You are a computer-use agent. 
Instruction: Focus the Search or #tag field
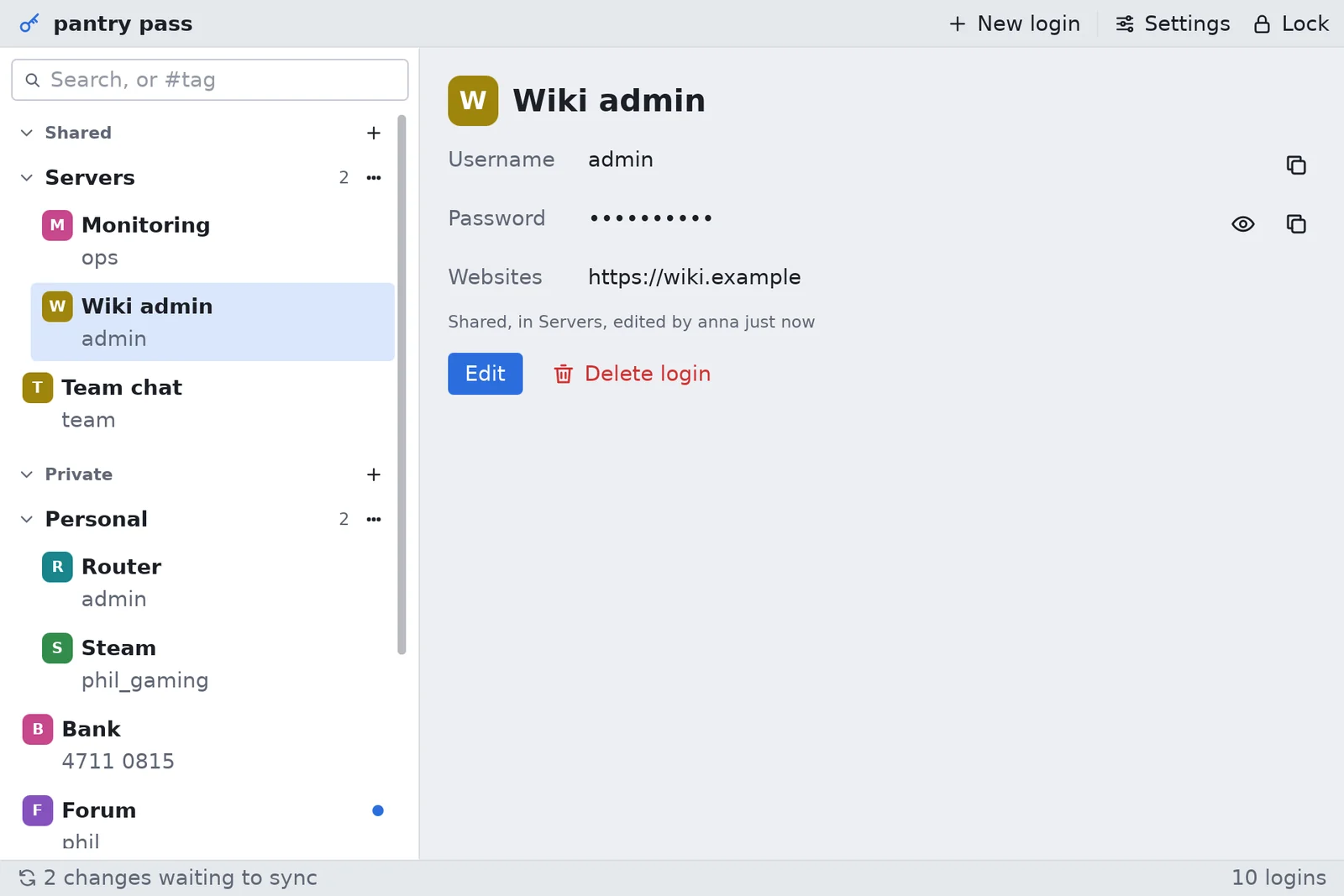[210, 80]
